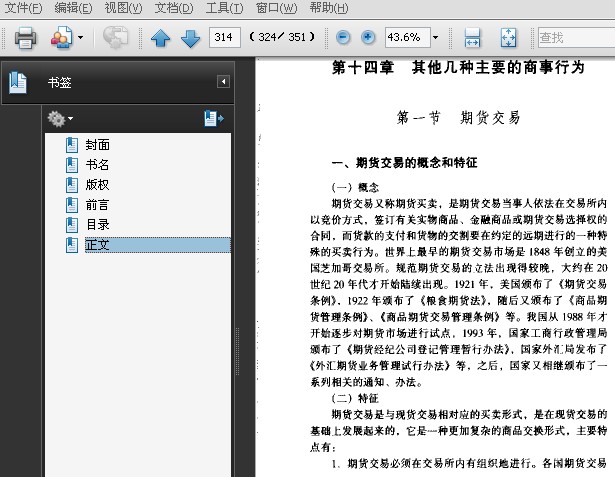Image resolution: width=615 pixels, height=477 pixels.
Task: Open the 工具(T) menu
Action: 224,8
